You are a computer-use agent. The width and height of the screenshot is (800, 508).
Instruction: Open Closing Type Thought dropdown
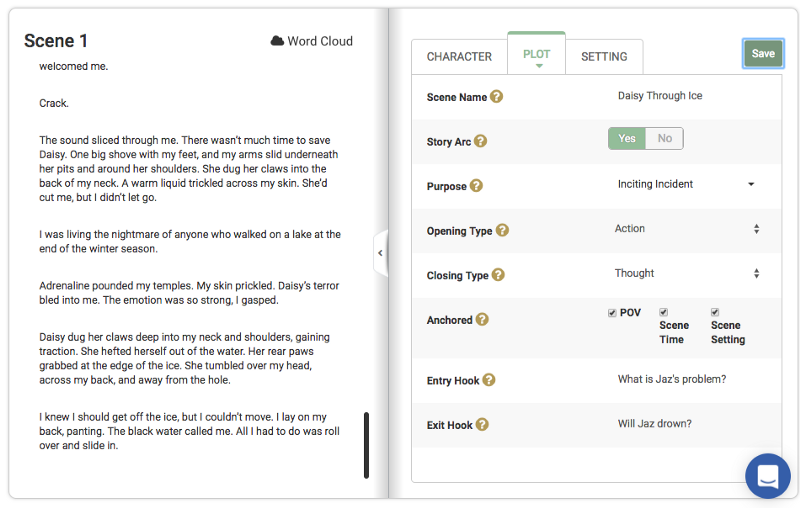pos(686,273)
